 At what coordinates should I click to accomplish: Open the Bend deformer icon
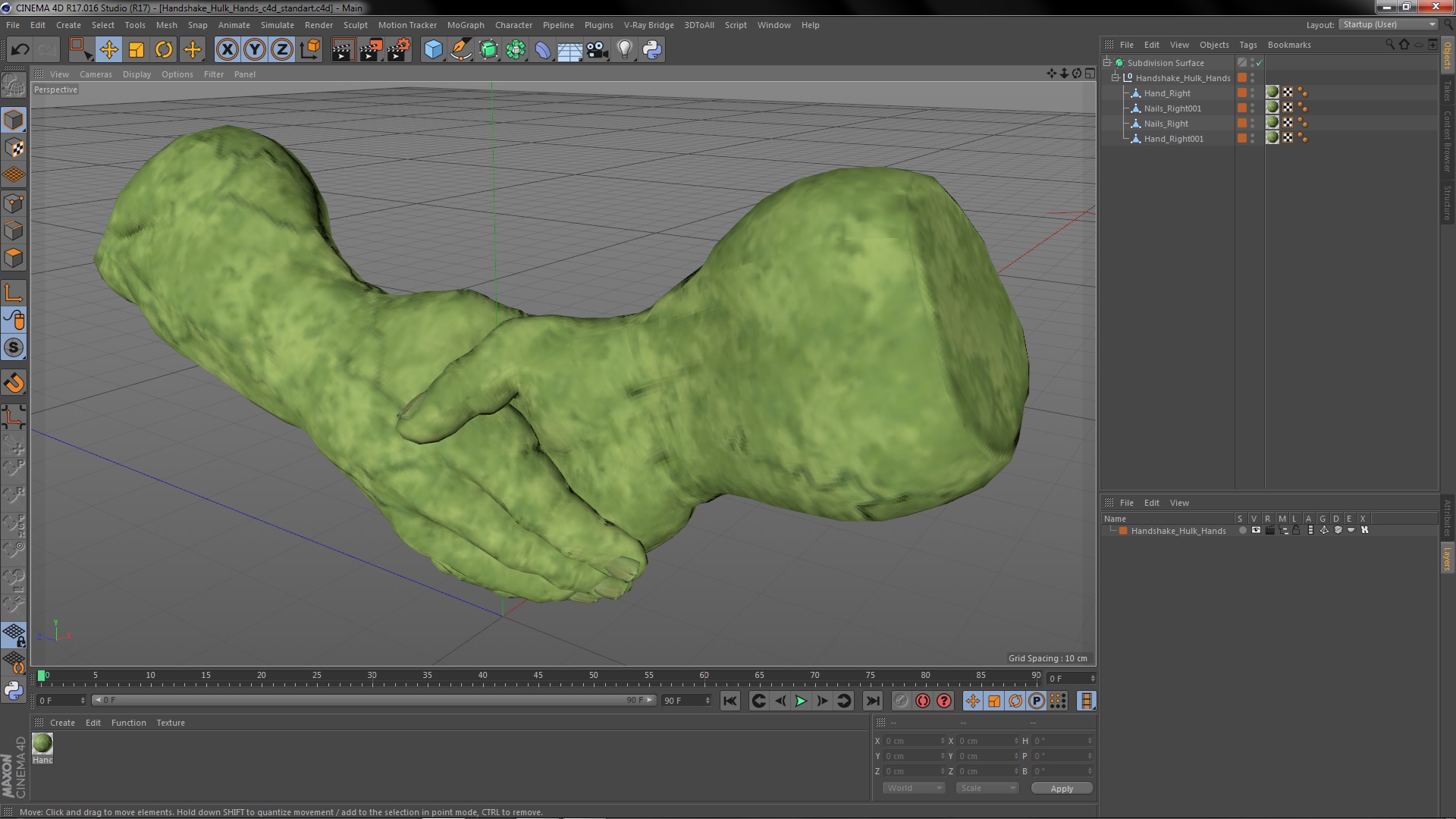point(543,50)
